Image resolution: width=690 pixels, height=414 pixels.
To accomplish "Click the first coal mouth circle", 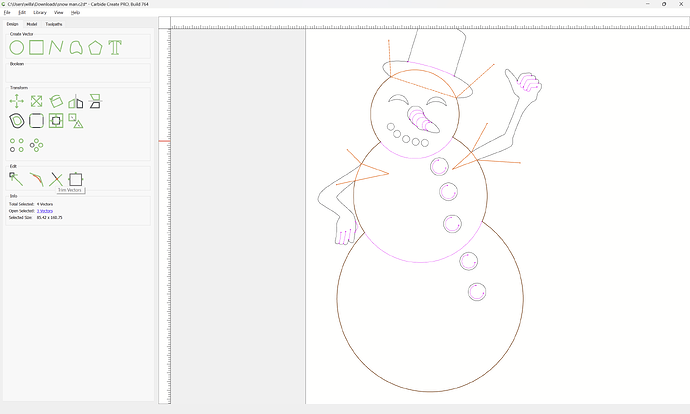I will [x=391, y=127].
